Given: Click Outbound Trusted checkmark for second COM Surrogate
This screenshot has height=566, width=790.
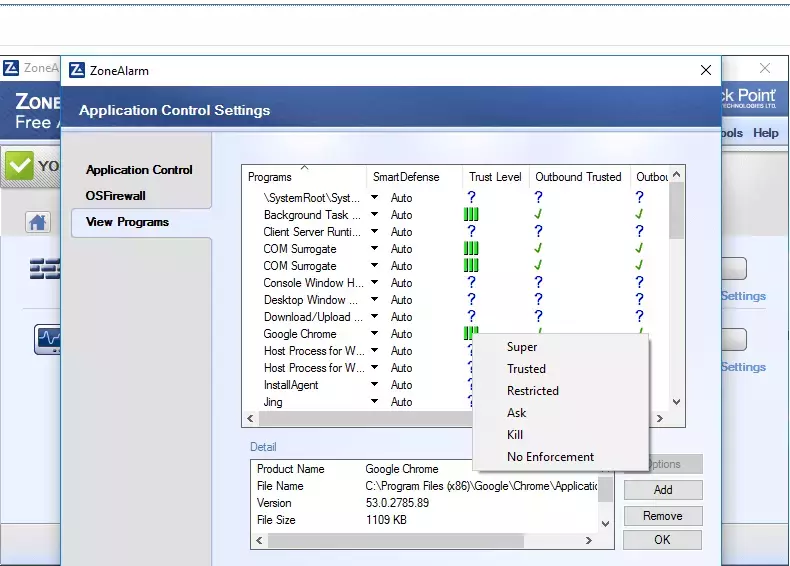Looking at the screenshot, I should pos(538,265).
